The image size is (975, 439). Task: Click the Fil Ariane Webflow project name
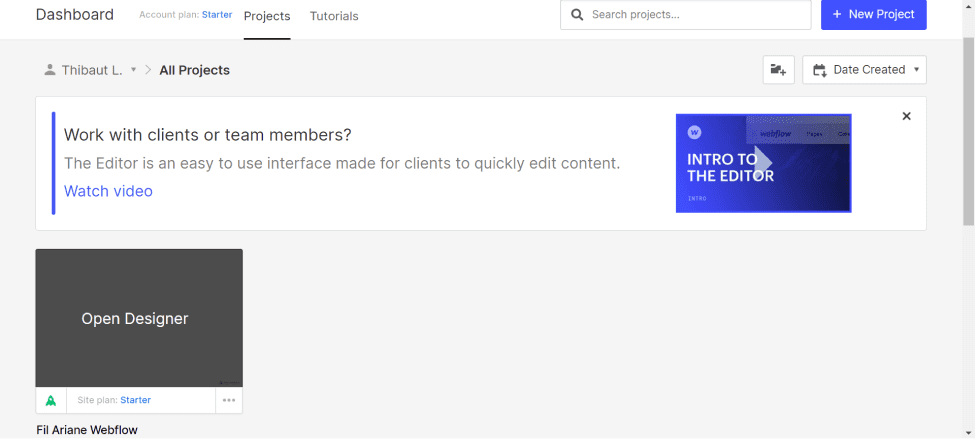[87, 430]
